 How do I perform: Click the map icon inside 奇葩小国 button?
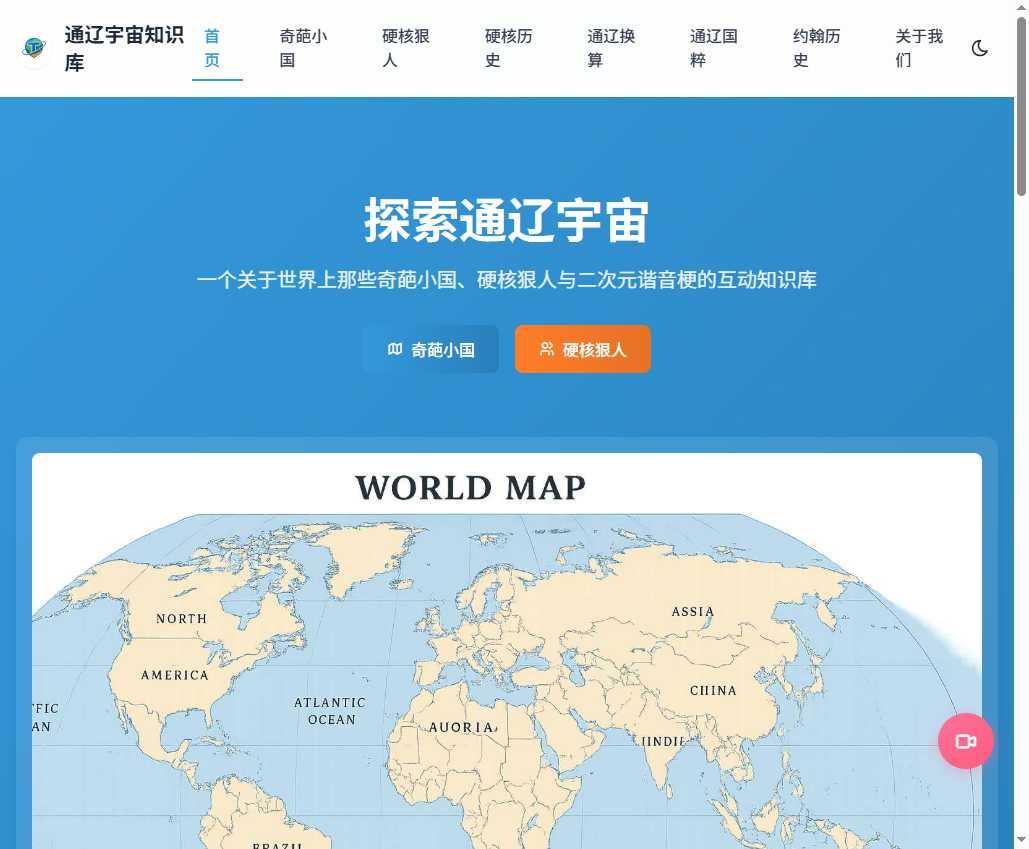pyautogui.click(x=394, y=349)
